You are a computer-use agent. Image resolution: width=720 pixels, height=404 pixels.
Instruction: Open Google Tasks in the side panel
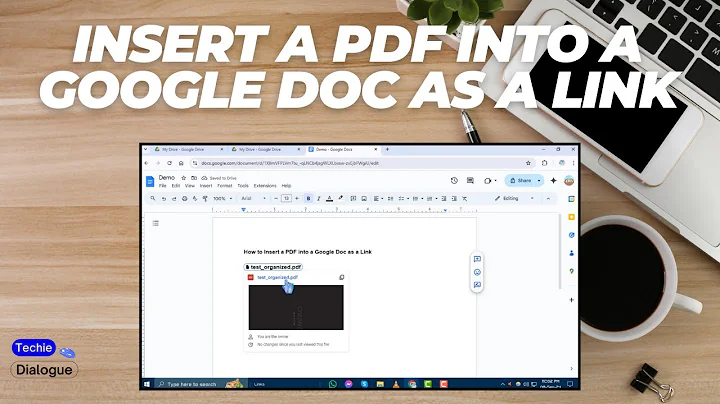[x=571, y=235]
